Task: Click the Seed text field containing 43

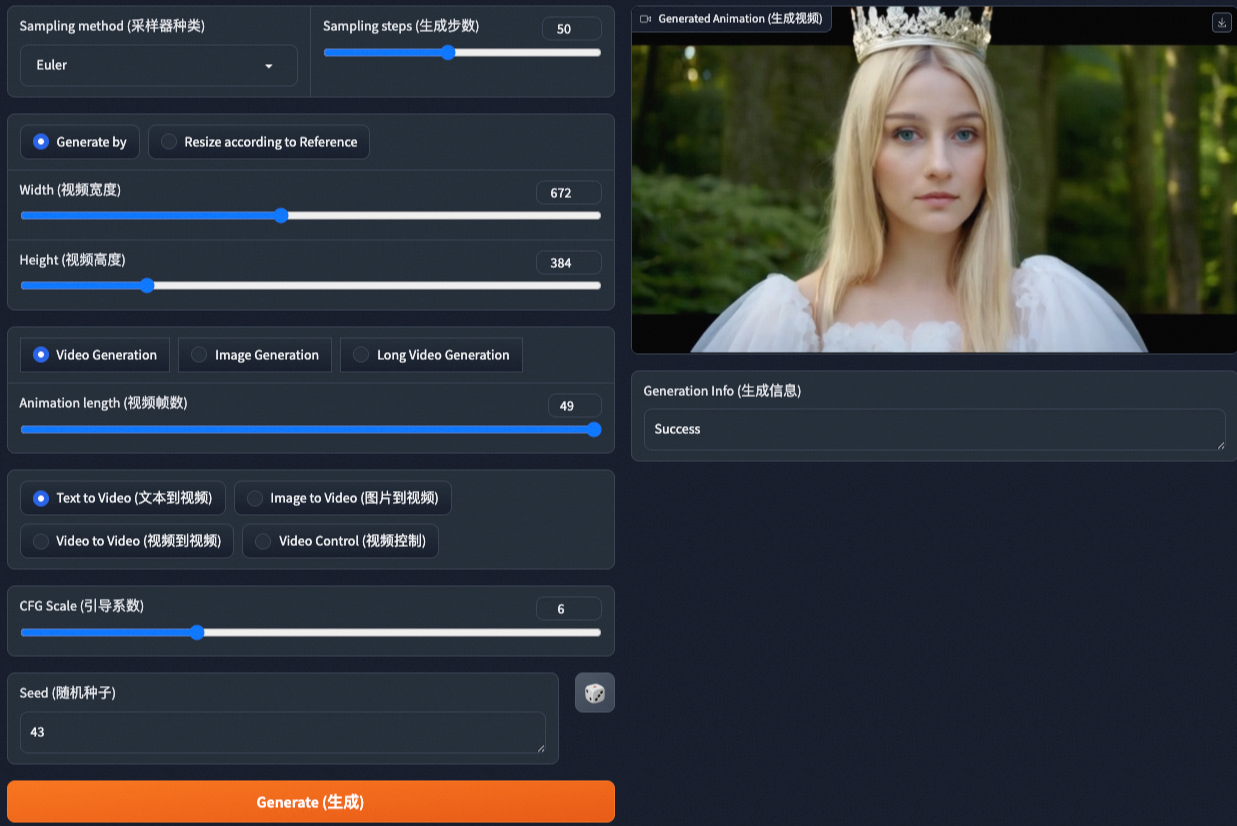Action: [283, 733]
